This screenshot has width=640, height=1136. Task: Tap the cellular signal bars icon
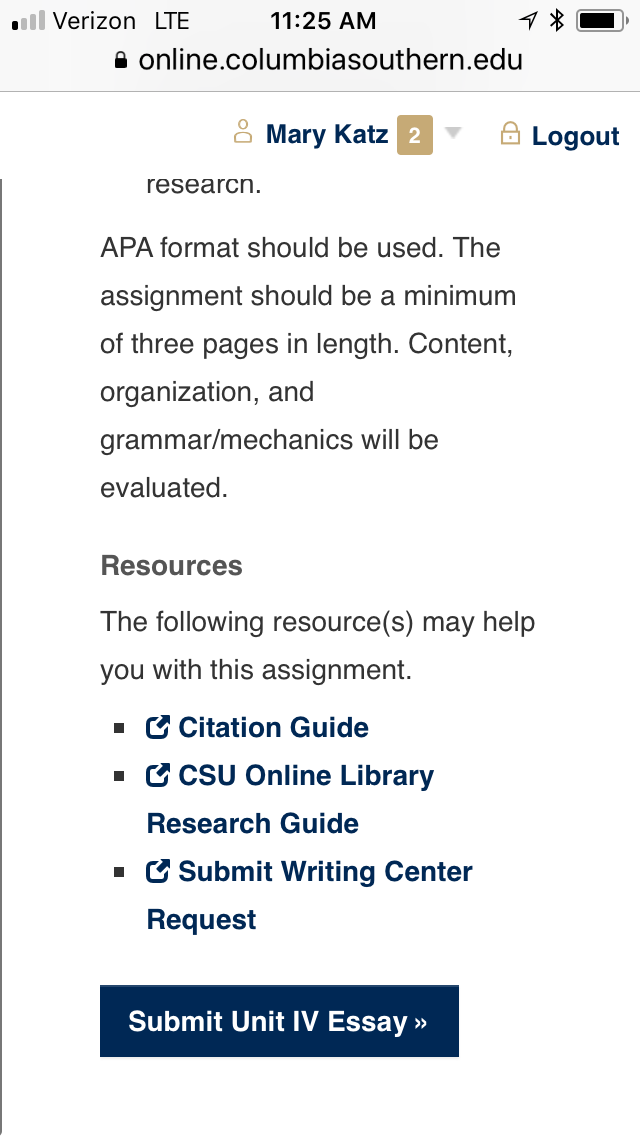pyautogui.click(x=28, y=21)
